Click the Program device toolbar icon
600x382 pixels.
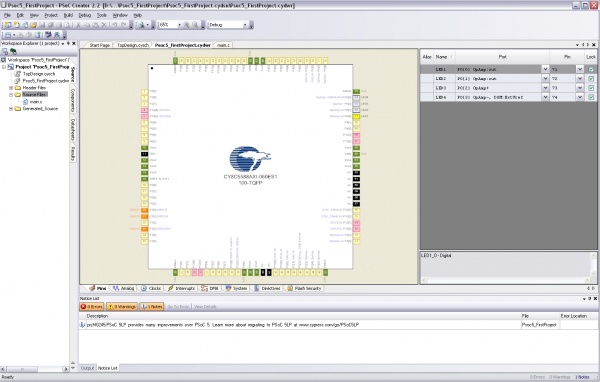pyautogui.click(x=48, y=35)
